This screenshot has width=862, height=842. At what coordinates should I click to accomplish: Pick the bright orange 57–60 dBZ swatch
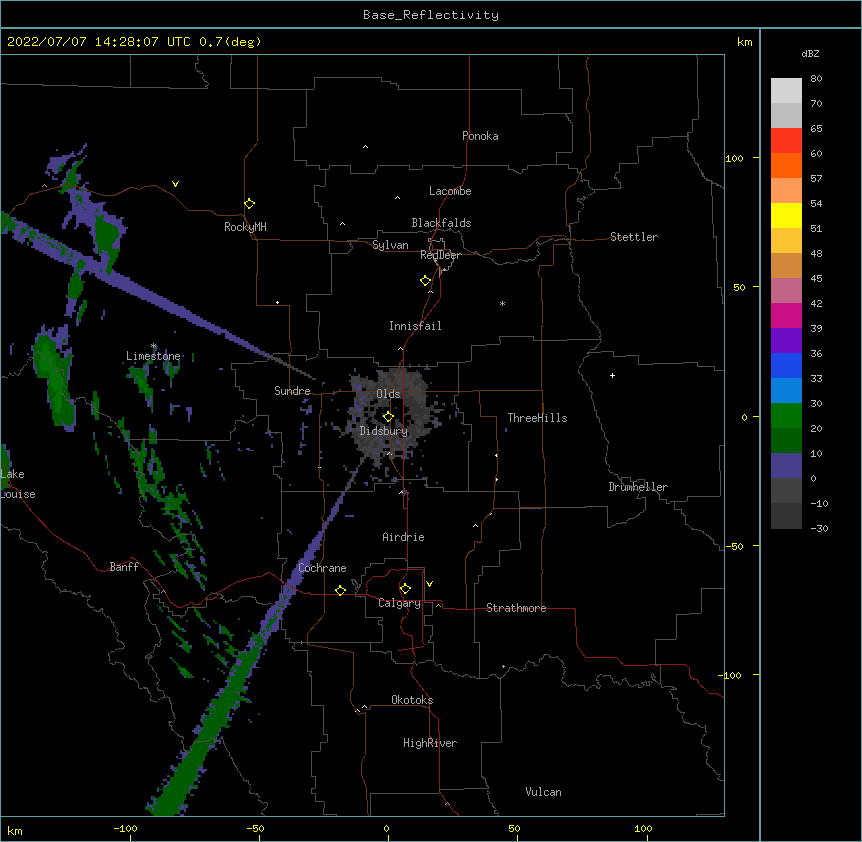[x=786, y=165]
